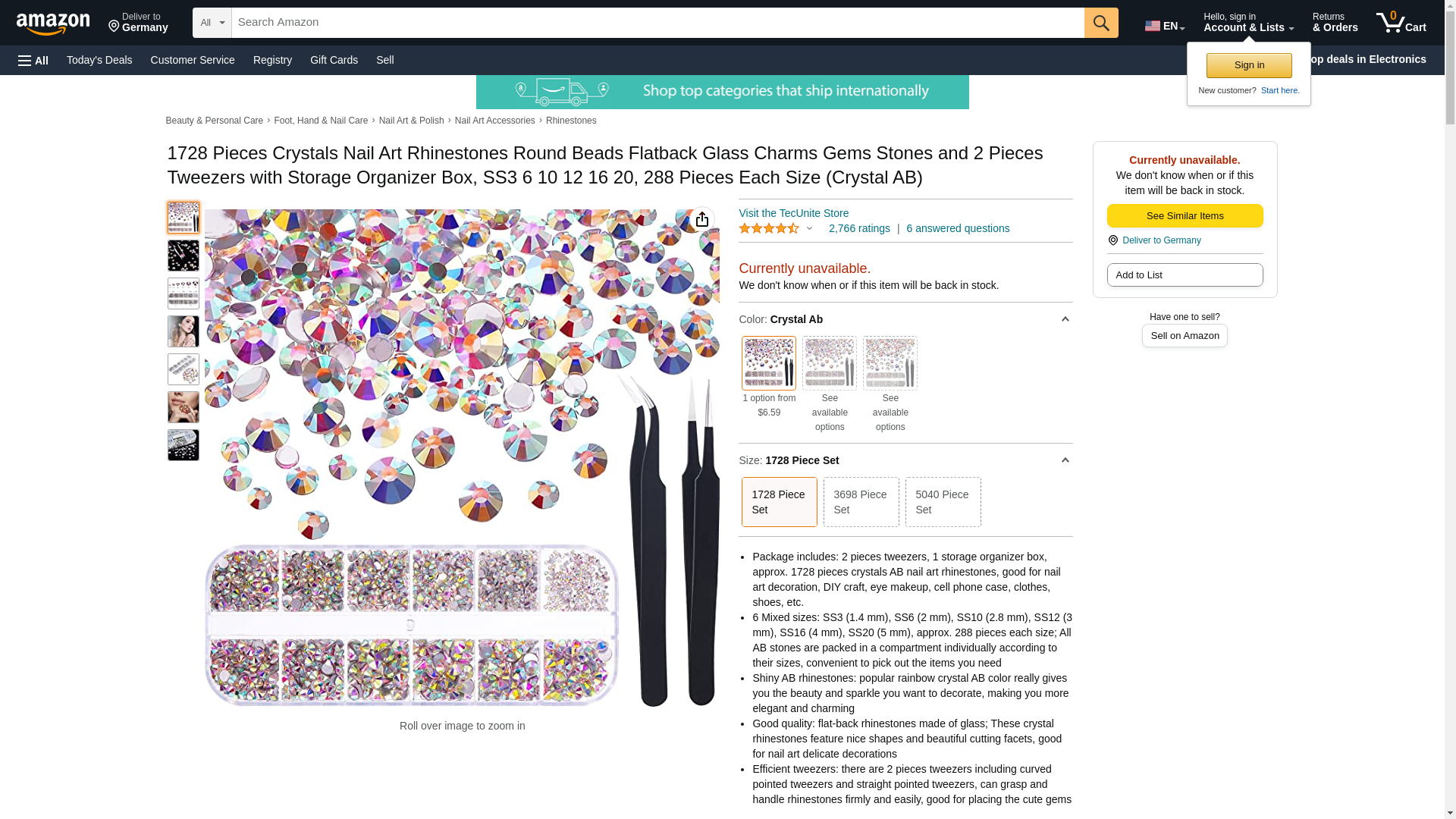Click the magnifying glass search button
This screenshot has height=819, width=1456.
click(1101, 23)
